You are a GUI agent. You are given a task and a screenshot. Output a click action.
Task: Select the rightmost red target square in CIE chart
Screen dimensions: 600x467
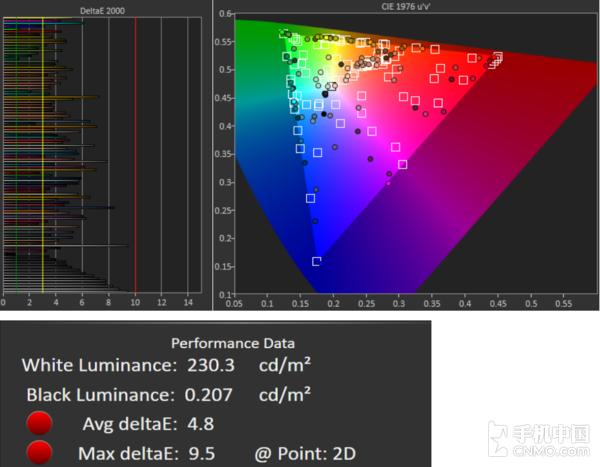point(497,57)
